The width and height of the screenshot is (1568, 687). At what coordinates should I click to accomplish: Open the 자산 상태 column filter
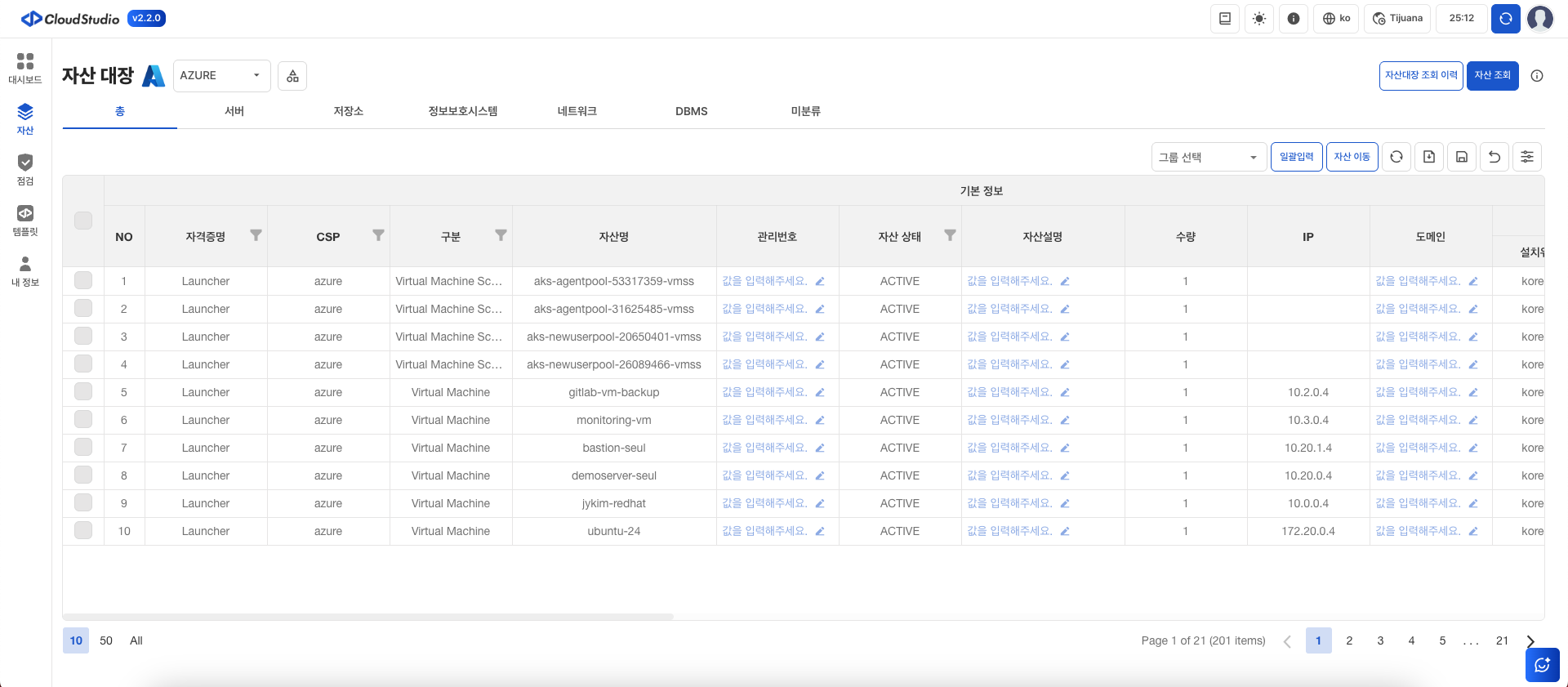[x=950, y=235]
